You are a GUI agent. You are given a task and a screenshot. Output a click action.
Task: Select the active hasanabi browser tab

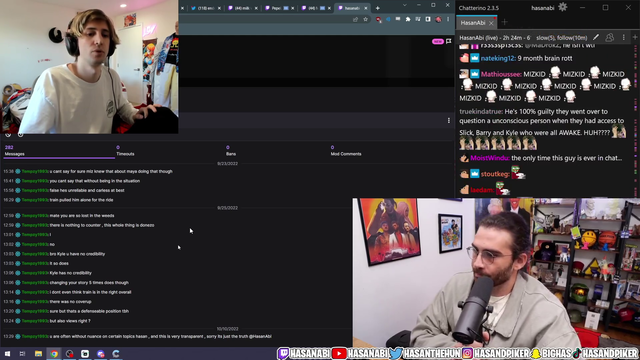click(x=352, y=8)
